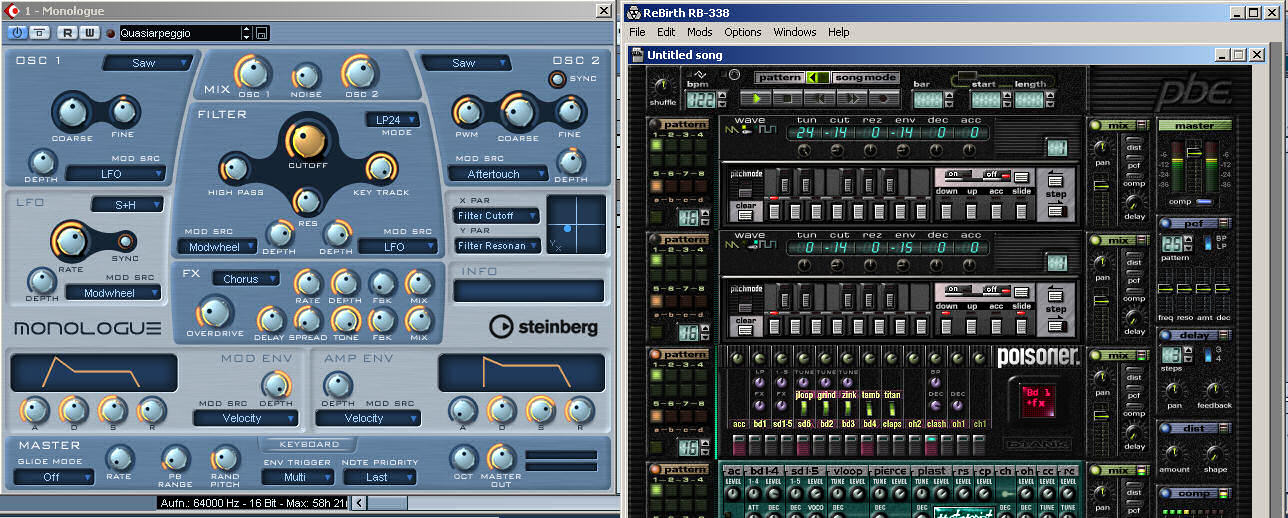Open the File menu in ReBirth

pos(637,32)
